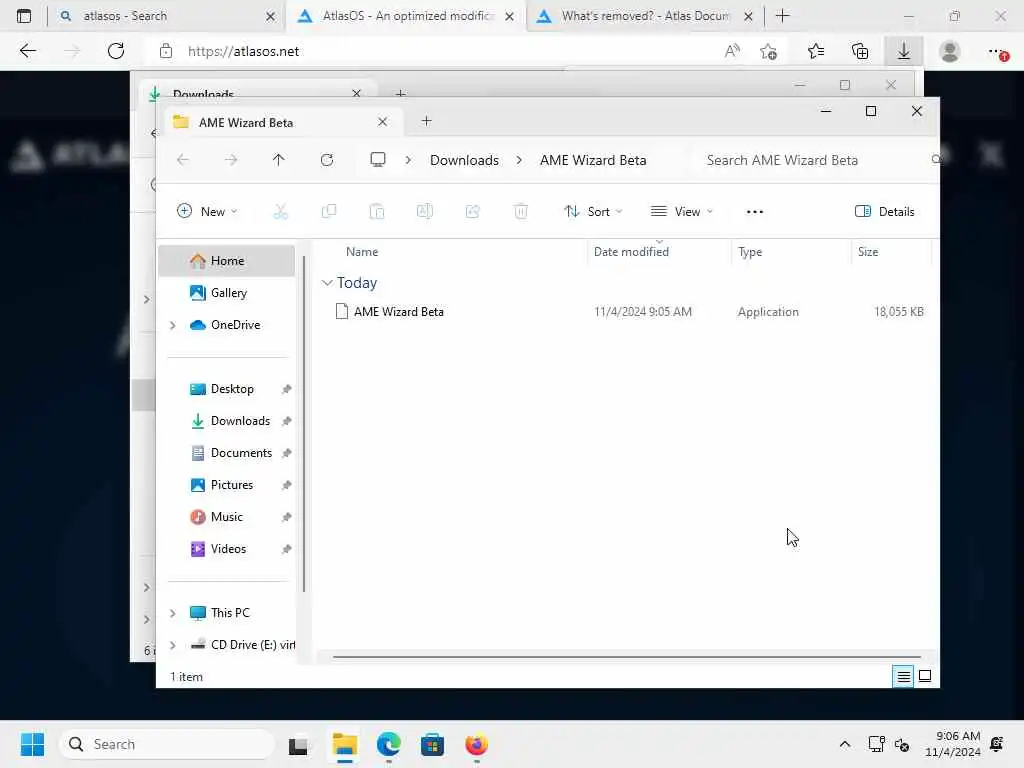Switch to large thumbnails view in the status bar
The height and width of the screenshot is (768, 1024).
(x=925, y=677)
